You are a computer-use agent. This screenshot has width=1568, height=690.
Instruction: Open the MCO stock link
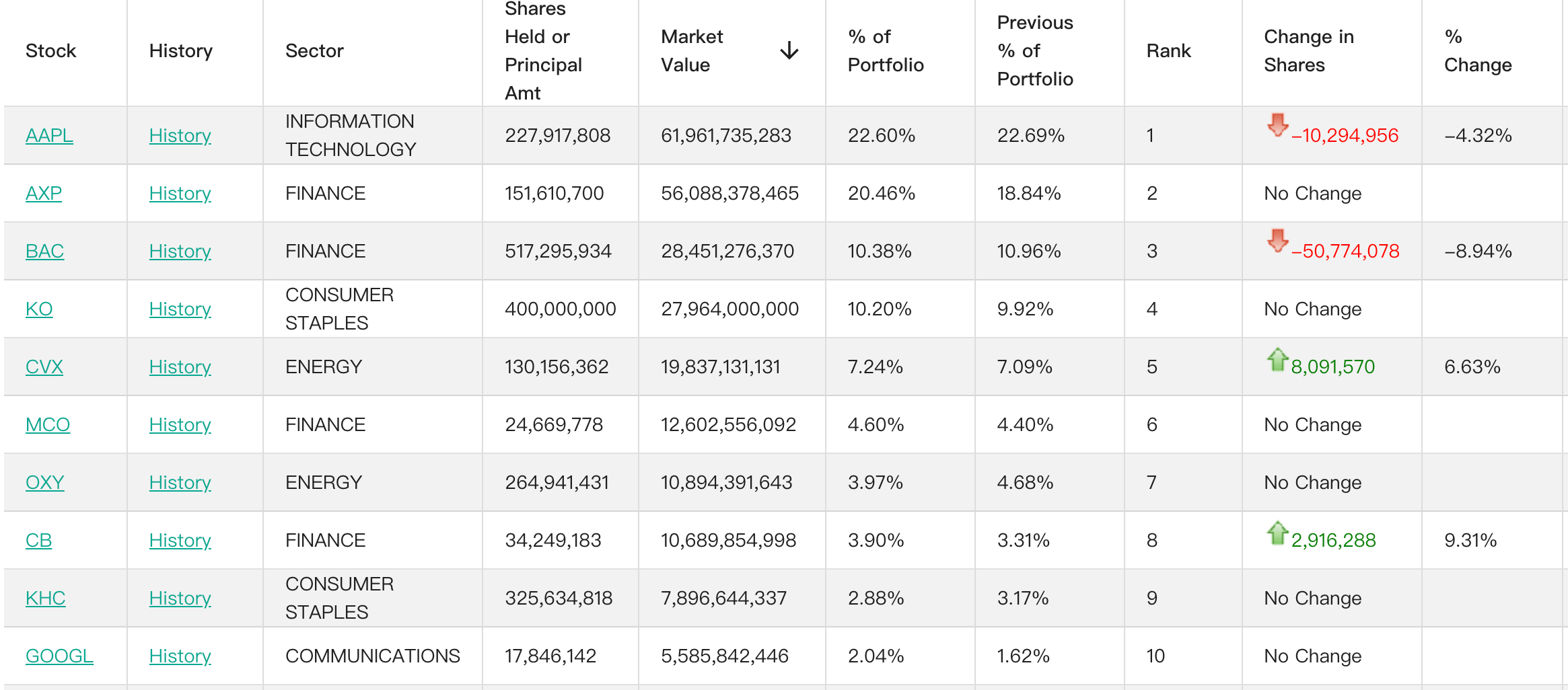point(47,424)
